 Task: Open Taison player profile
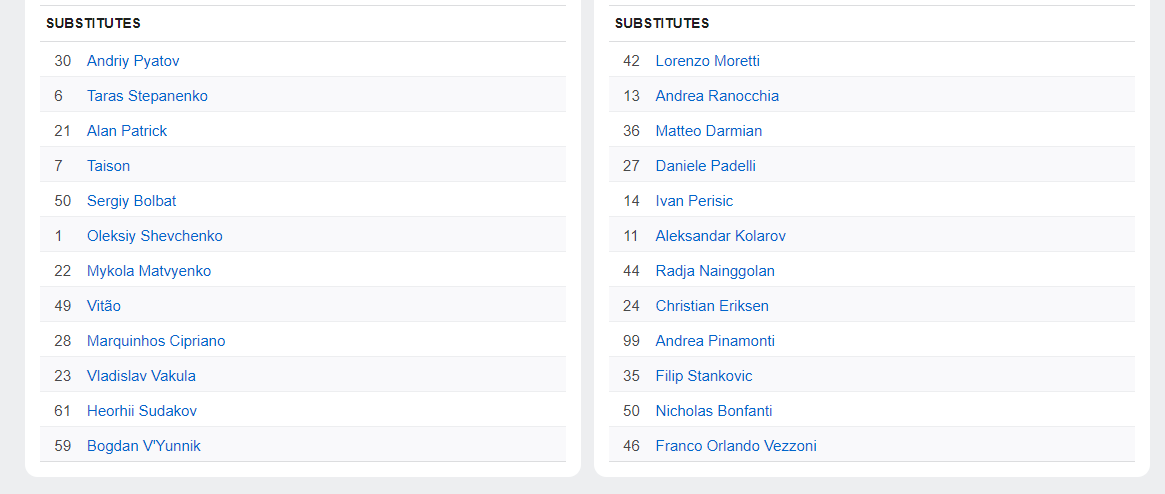(108, 166)
